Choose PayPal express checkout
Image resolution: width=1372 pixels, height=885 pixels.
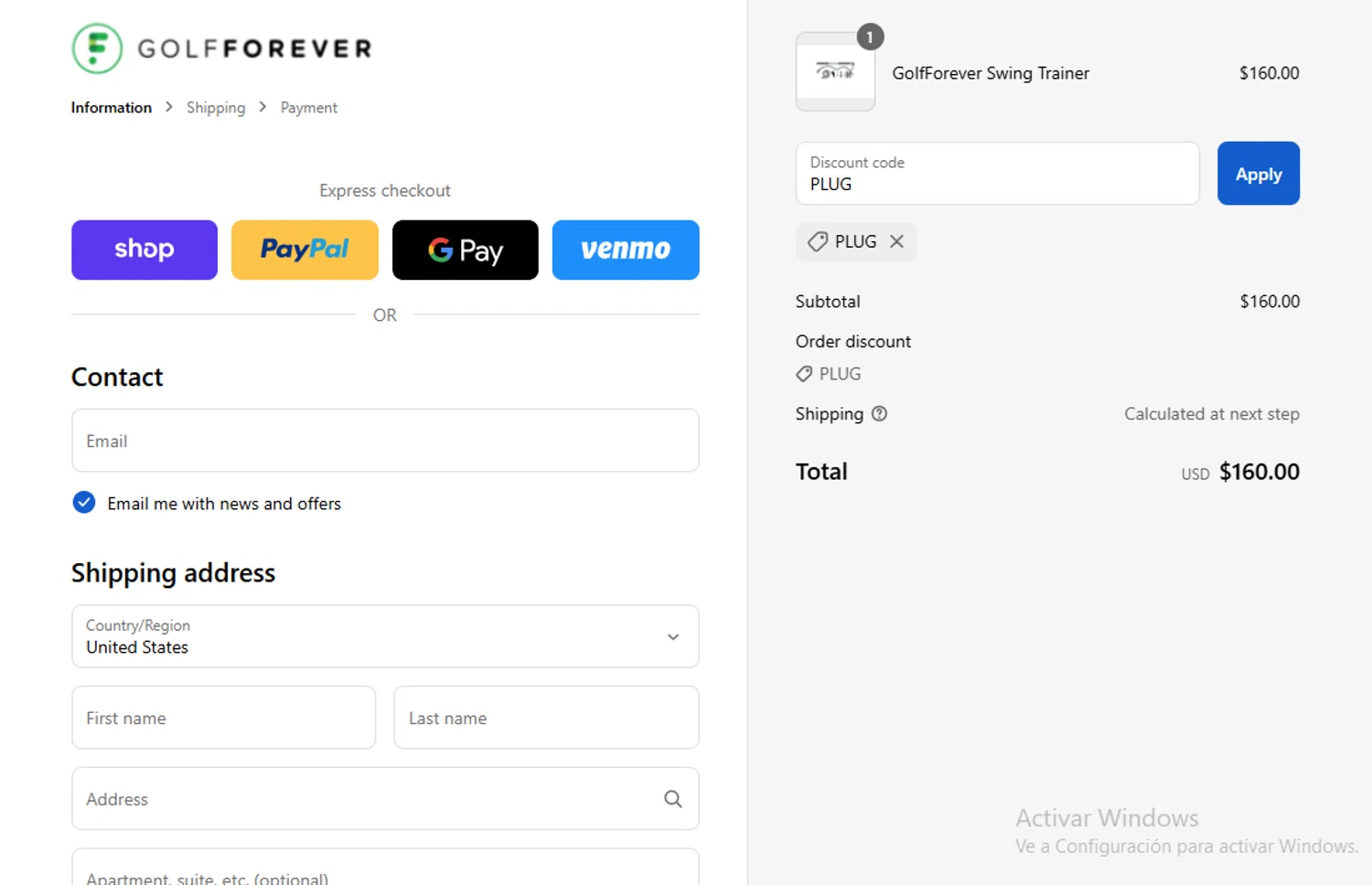click(x=305, y=250)
